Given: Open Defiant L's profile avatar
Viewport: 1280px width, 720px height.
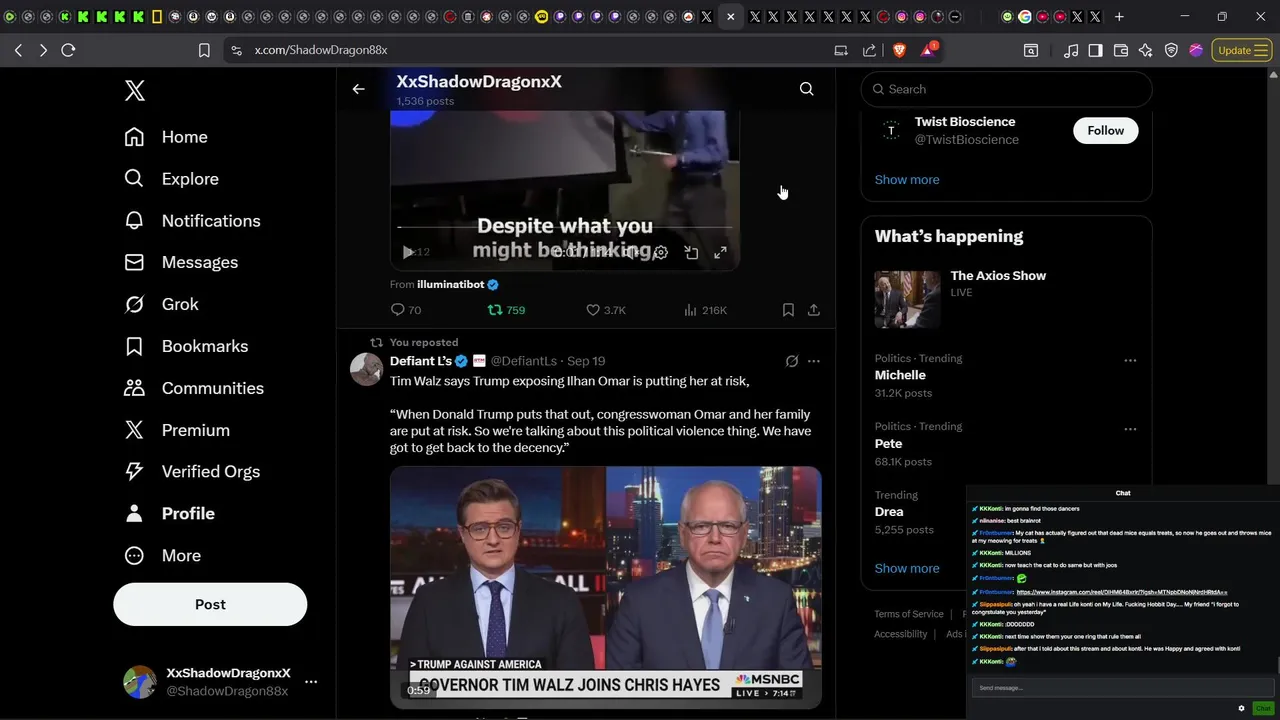Looking at the screenshot, I should (x=367, y=369).
